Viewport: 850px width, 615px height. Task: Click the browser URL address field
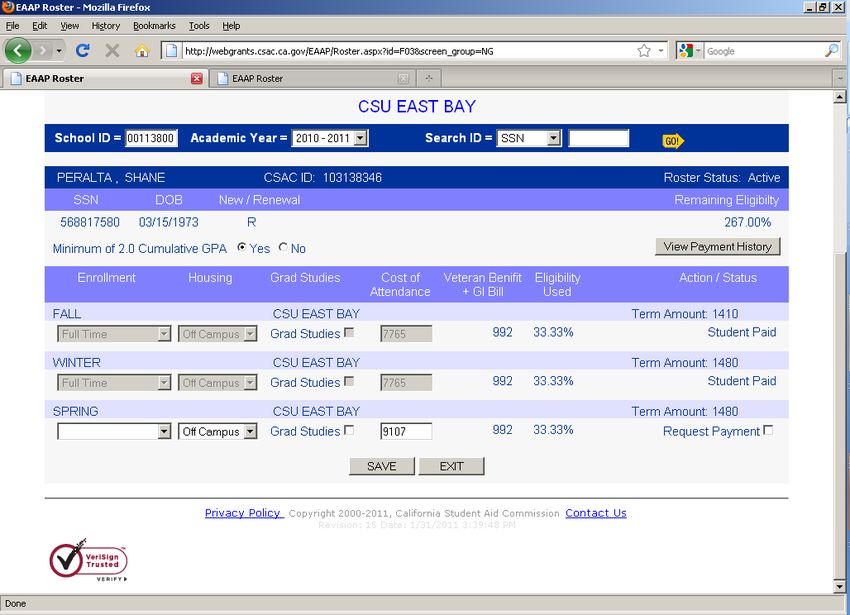point(407,51)
